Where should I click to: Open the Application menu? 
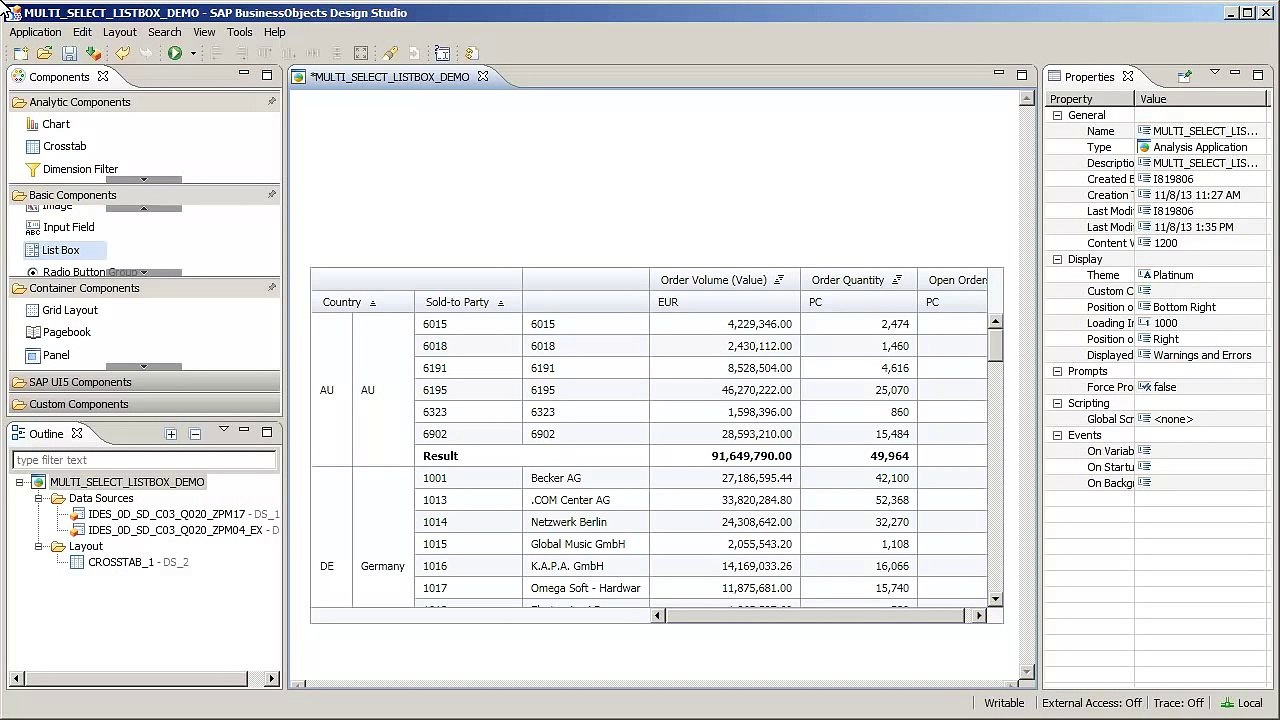click(x=35, y=32)
